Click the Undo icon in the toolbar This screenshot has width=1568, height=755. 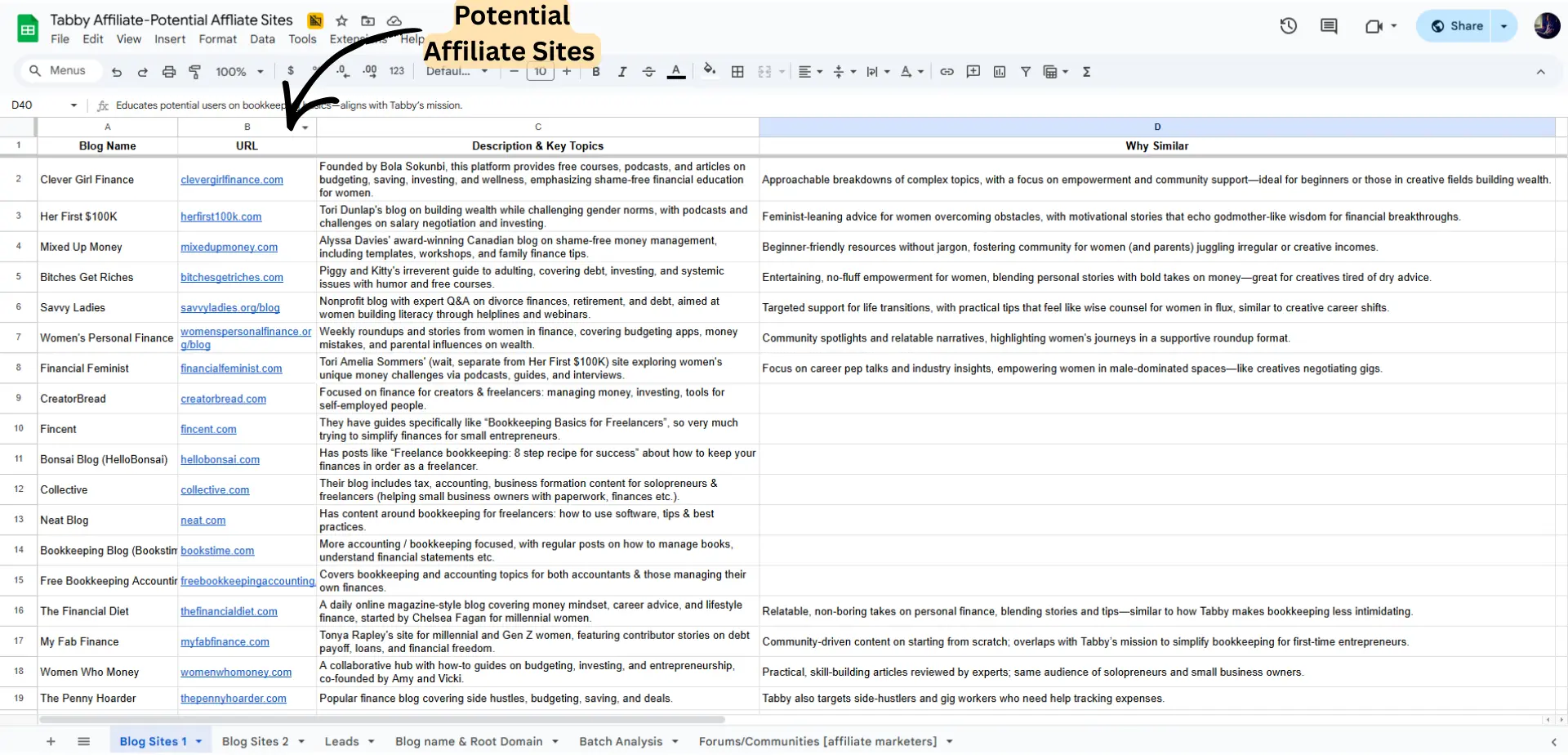pos(116,72)
